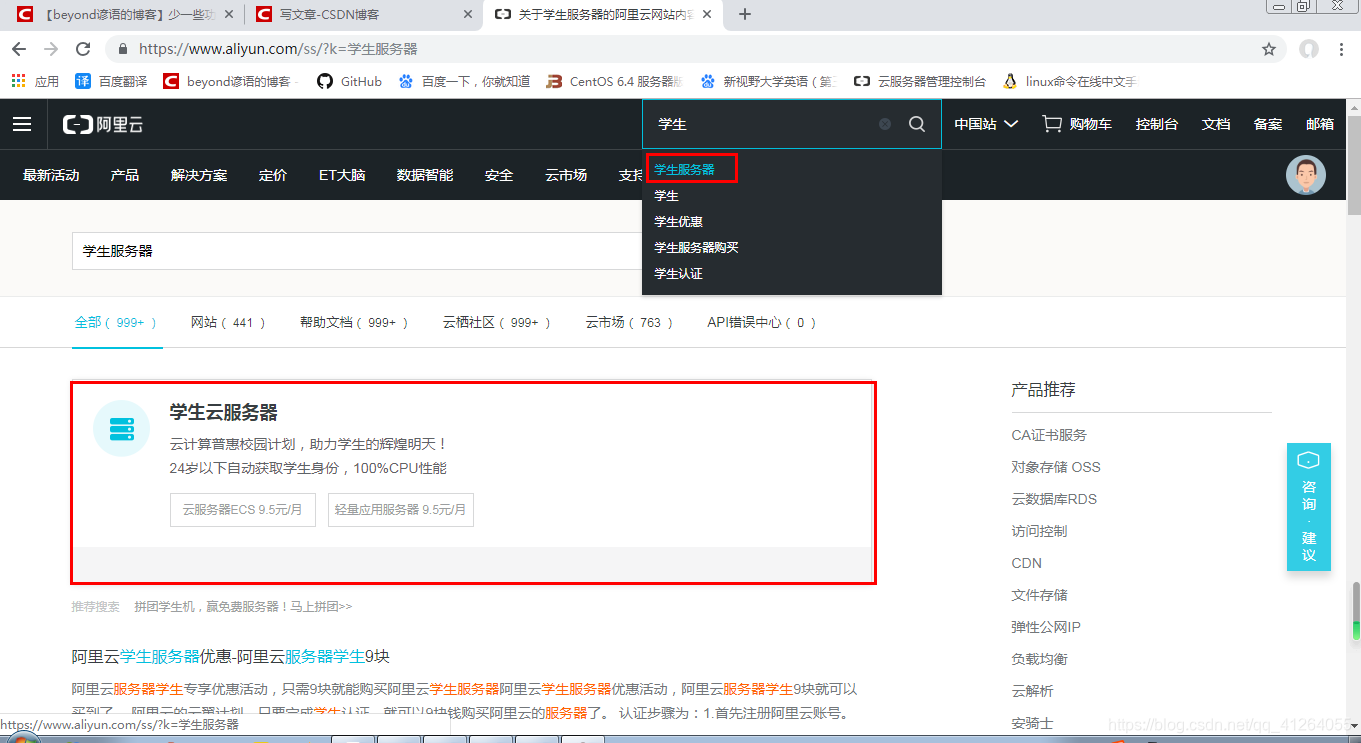This screenshot has width=1361, height=743.
Task: Open the Chrome profile avatar icon
Action: click(x=1308, y=49)
